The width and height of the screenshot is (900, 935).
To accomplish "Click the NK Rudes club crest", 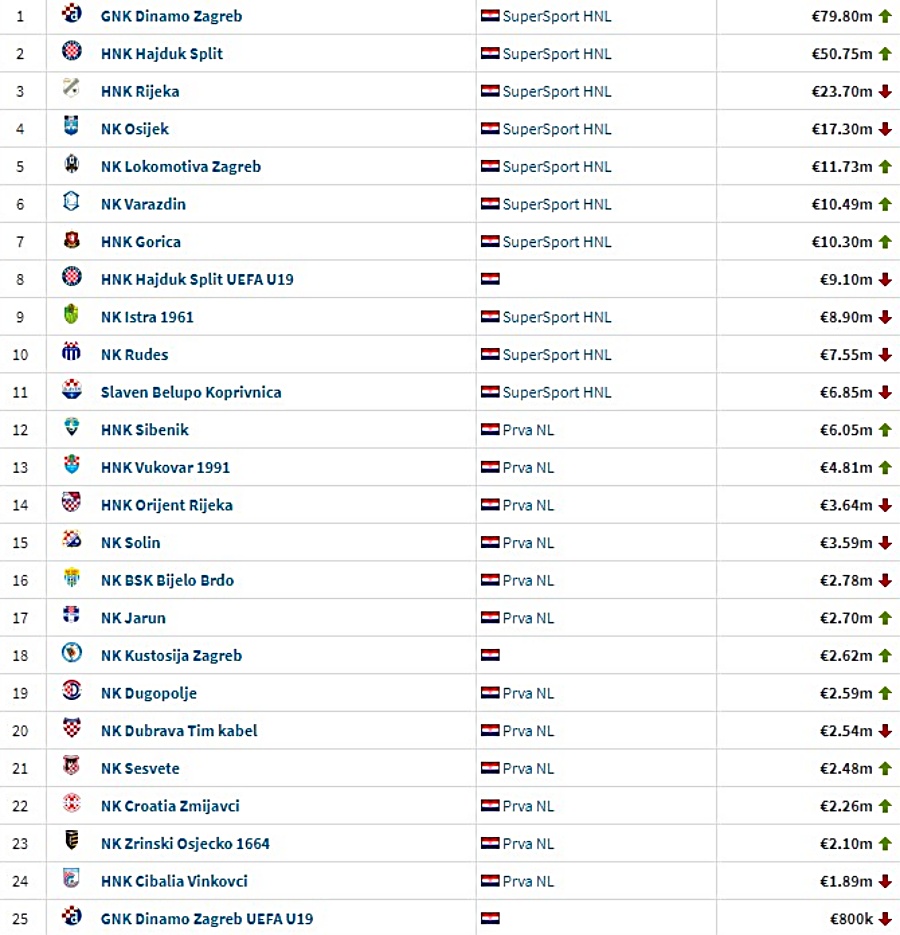I will point(72,351).
